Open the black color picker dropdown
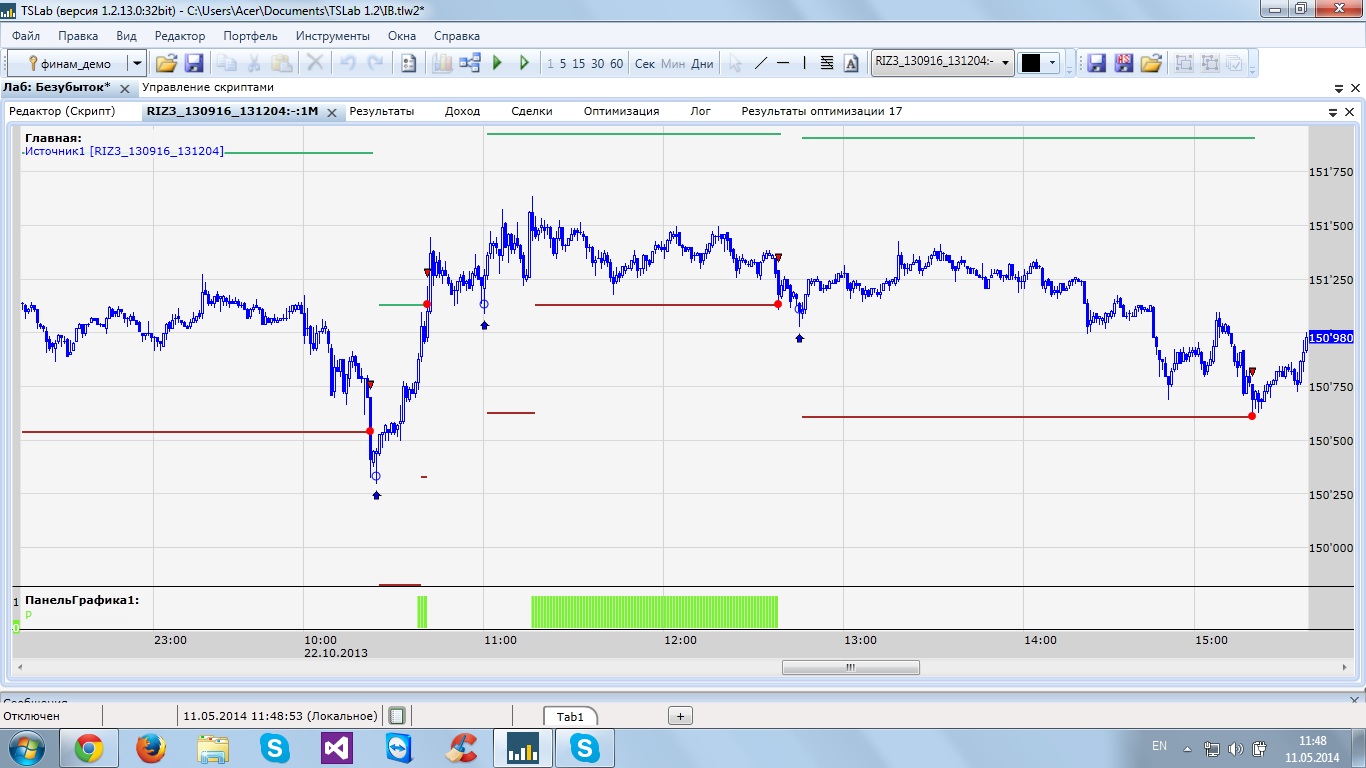Image resolution: width=1366 pixels, height=768 pixels. click(1052, 63)
